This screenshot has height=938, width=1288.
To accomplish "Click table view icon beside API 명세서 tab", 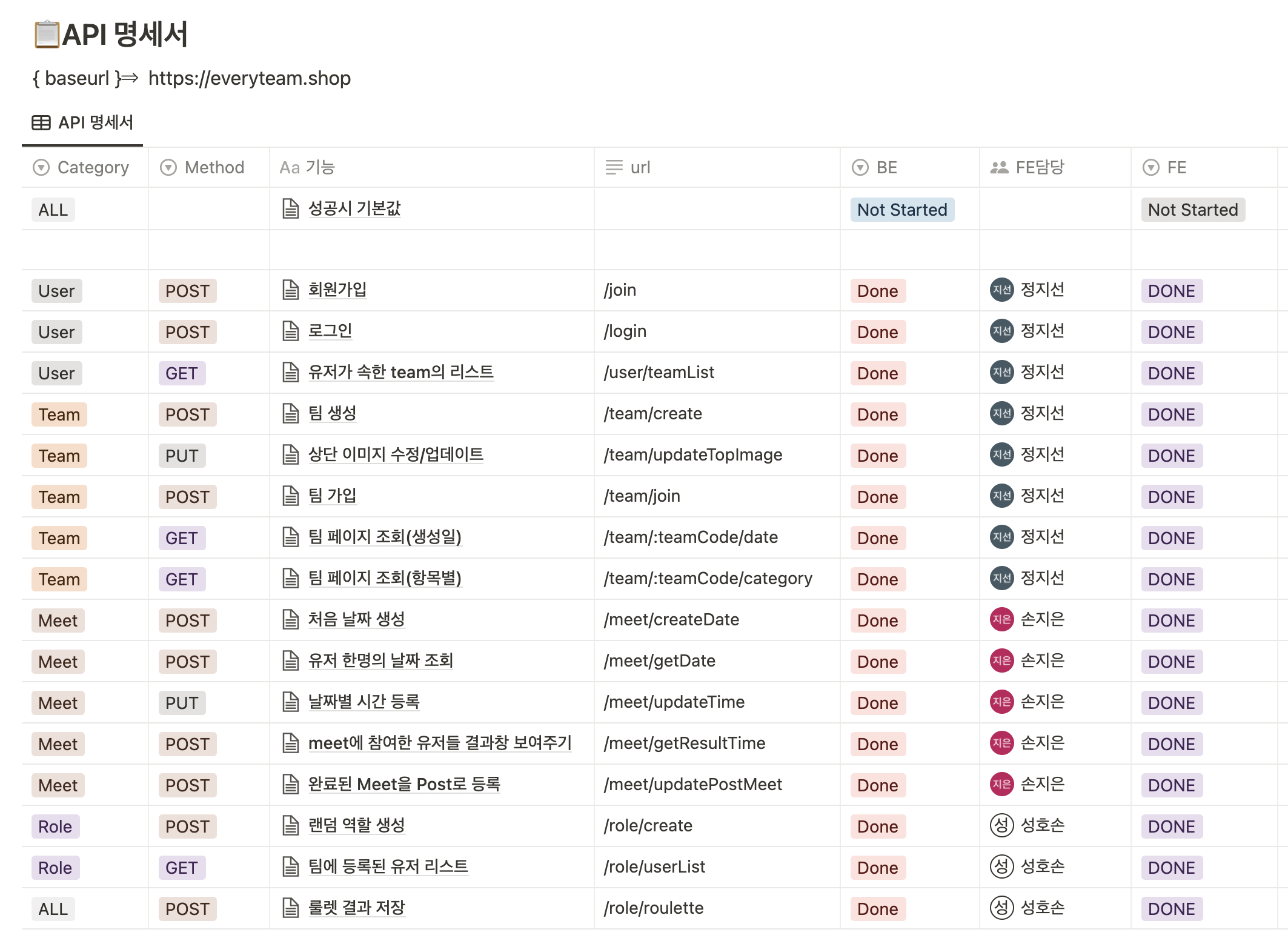I will pyautogui.click(x=41, y=123).
